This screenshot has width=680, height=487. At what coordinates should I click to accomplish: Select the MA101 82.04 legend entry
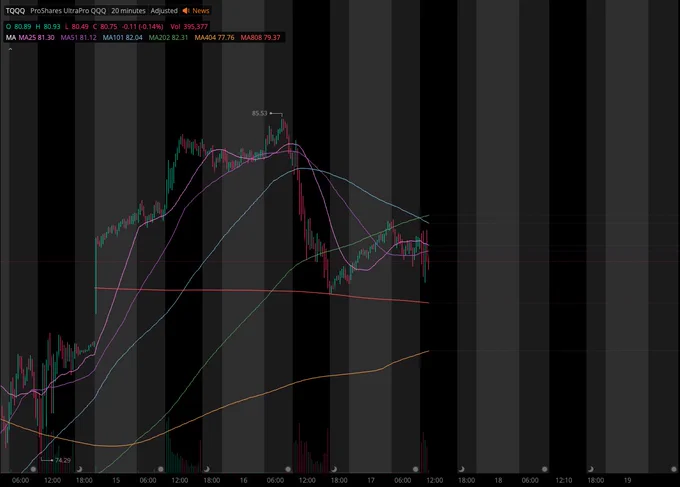pyautogui.click(x=122, y=38)
